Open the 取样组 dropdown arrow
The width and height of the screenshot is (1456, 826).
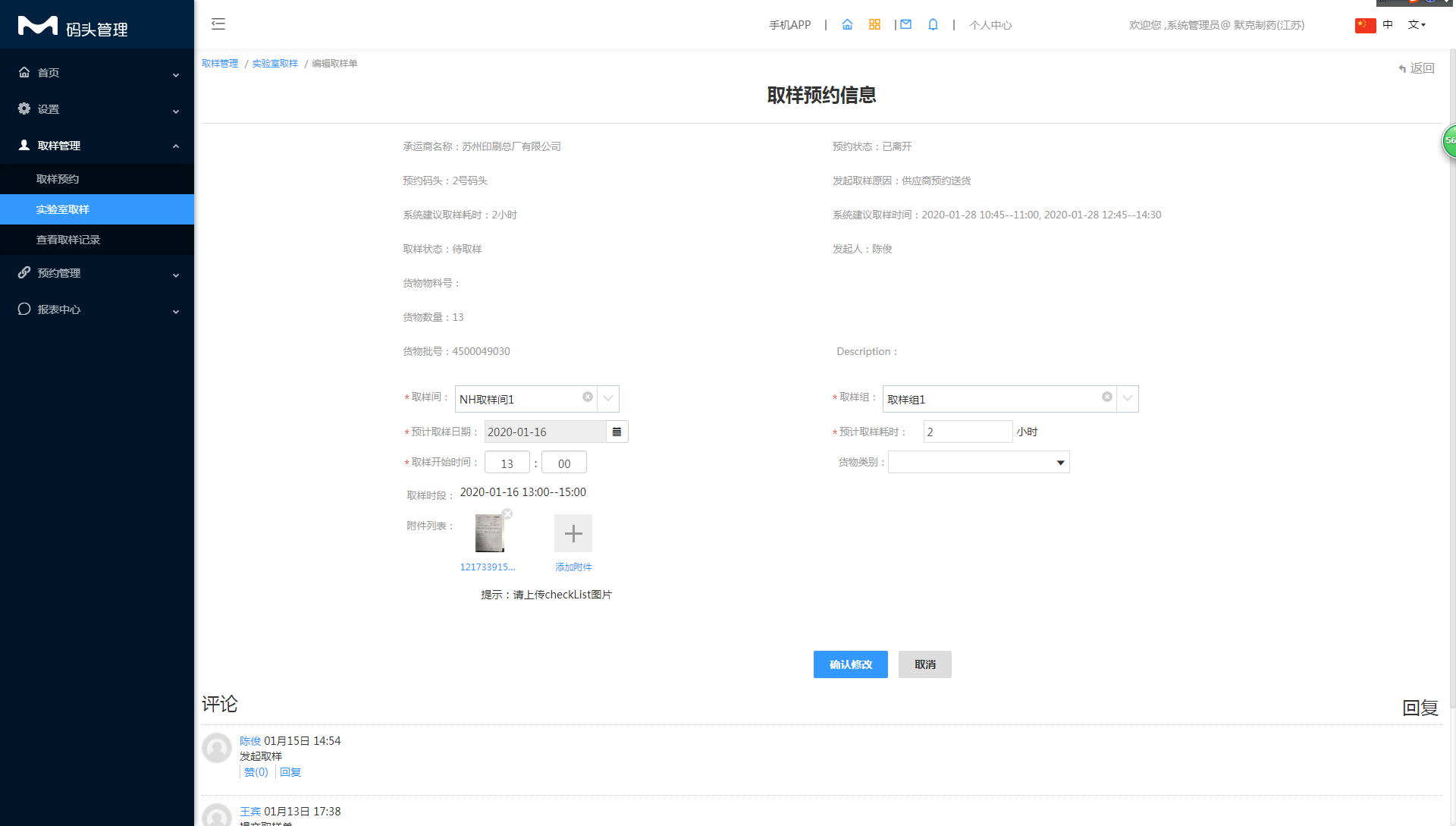[x=1128, y=398]
